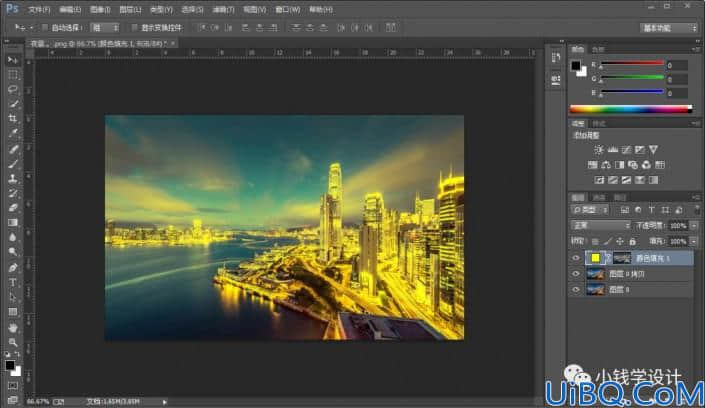The width and height of the screenshot is (705, 408).
Task: Change screen mode at toolbox bottom
Action: [13, 399]
